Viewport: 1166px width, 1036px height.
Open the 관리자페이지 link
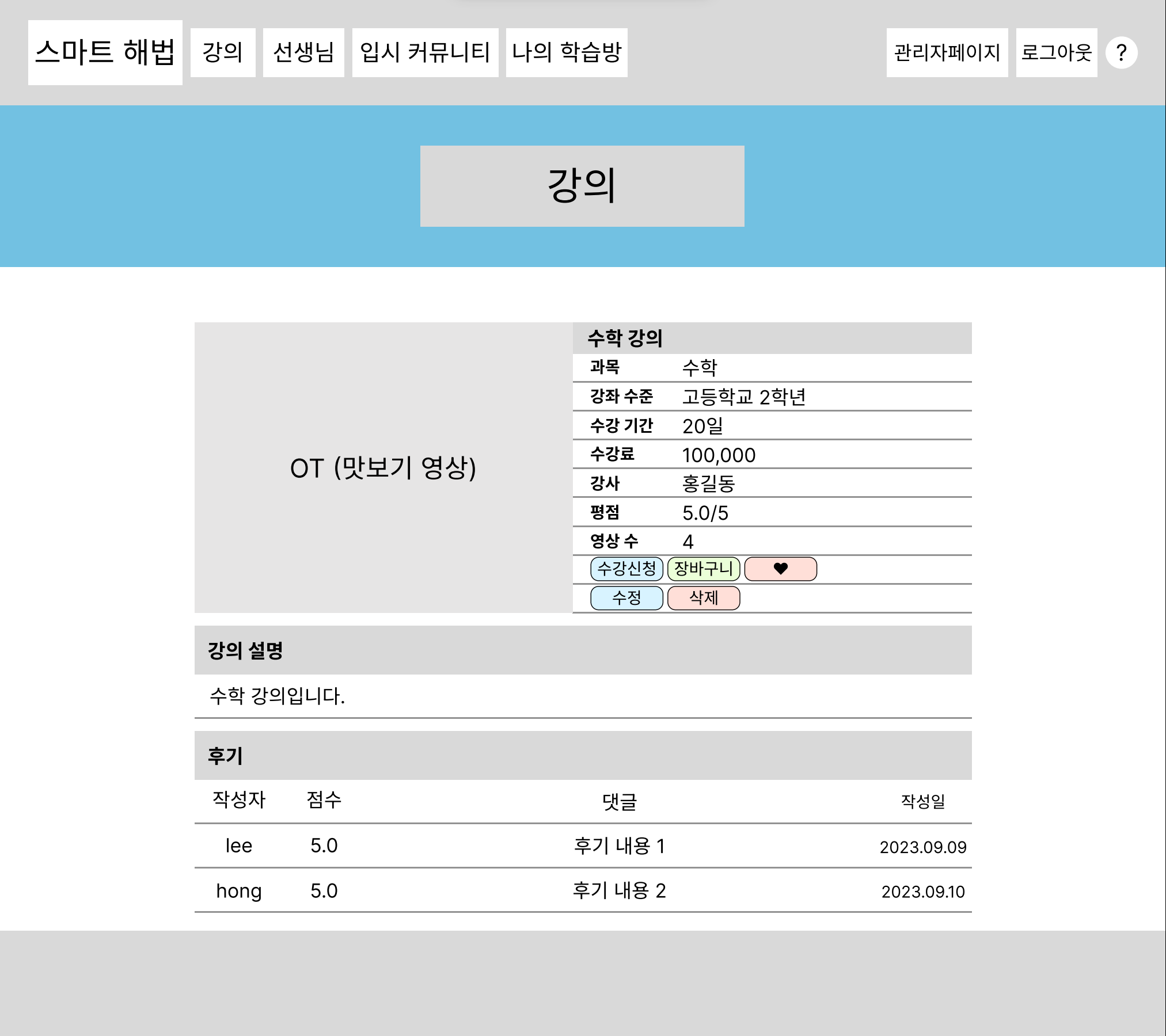947,52
